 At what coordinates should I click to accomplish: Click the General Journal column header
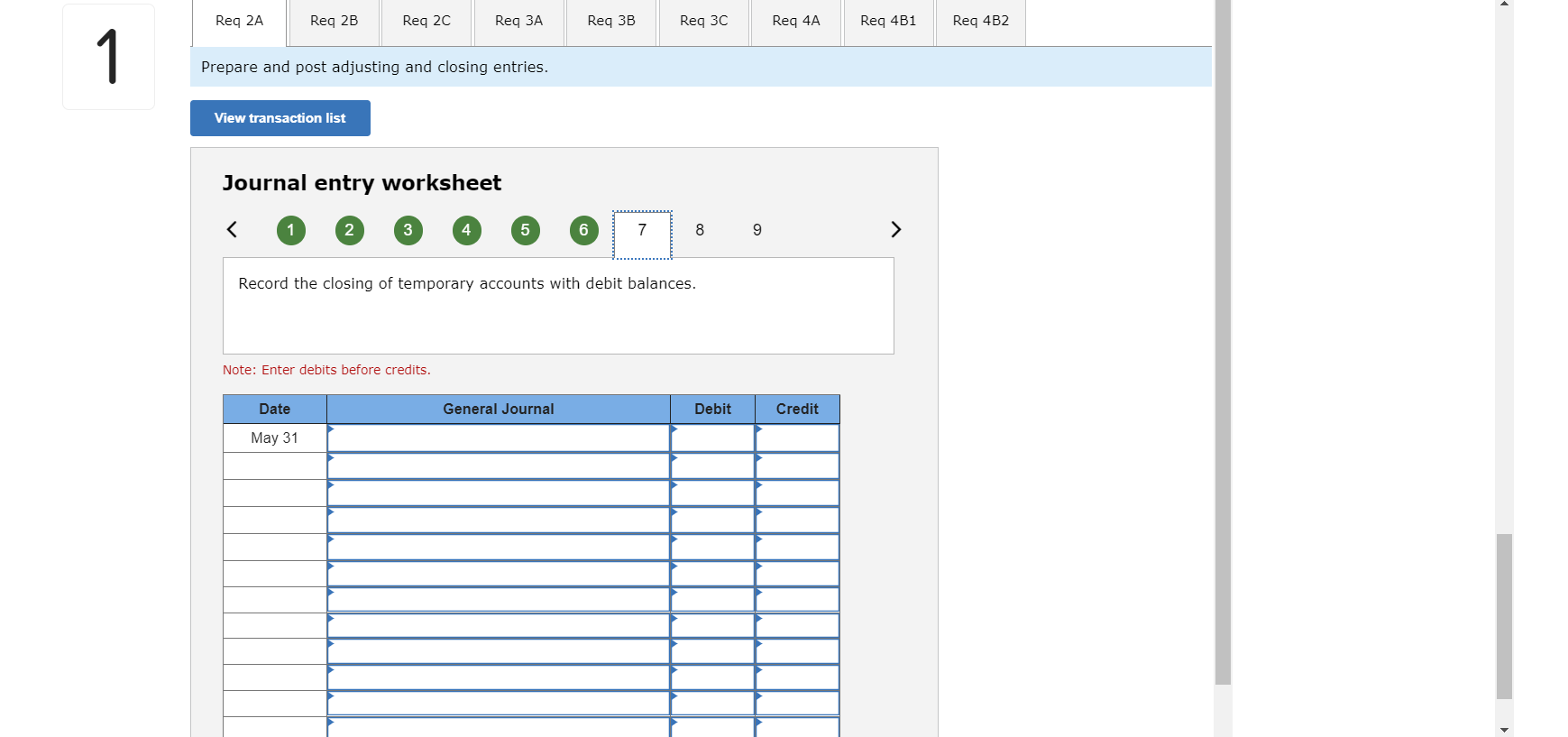tap(499, 409)
